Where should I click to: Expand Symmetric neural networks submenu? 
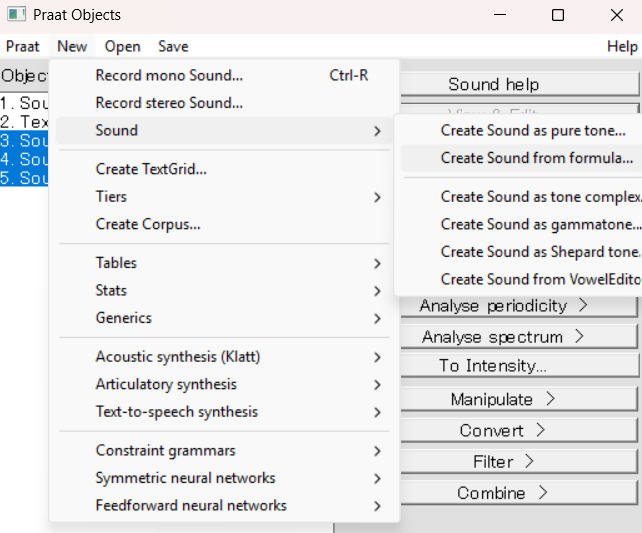224,478
